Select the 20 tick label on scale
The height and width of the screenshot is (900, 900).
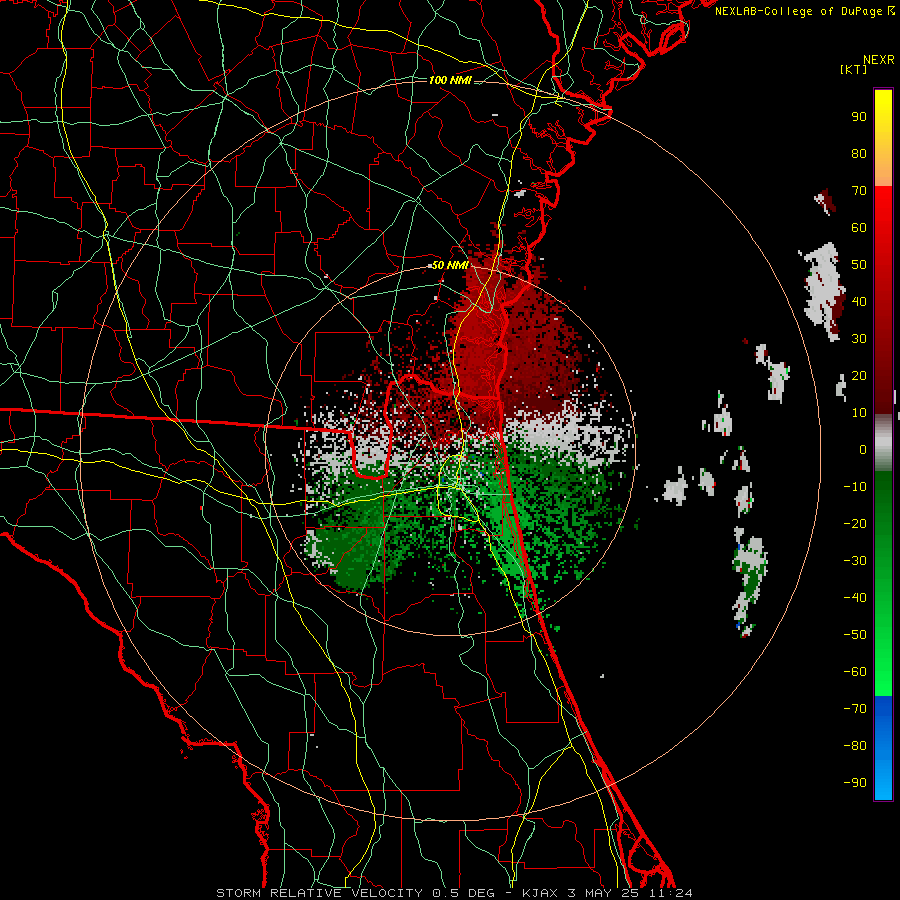tap(859, 376)
